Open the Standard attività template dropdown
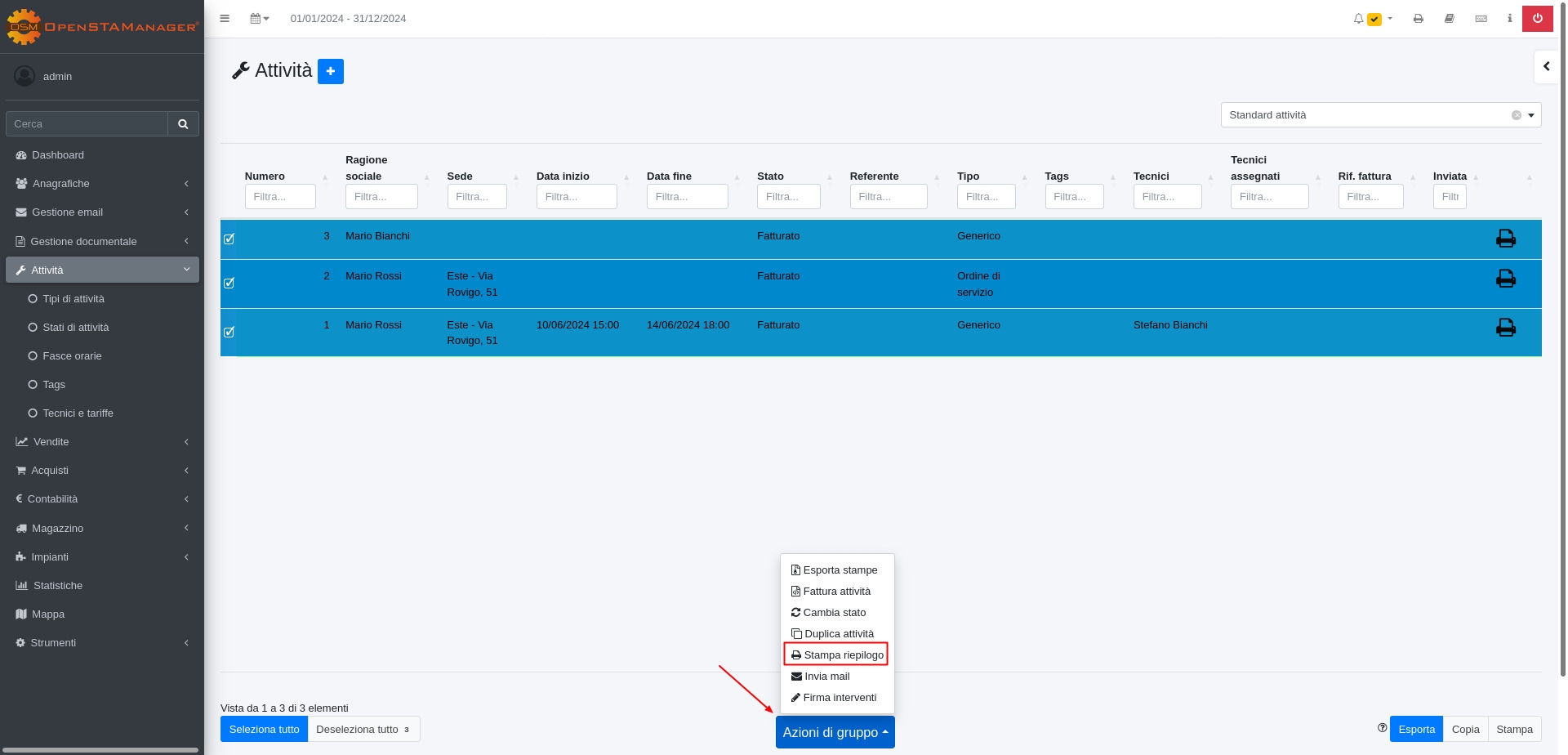 click(1380, 115)
